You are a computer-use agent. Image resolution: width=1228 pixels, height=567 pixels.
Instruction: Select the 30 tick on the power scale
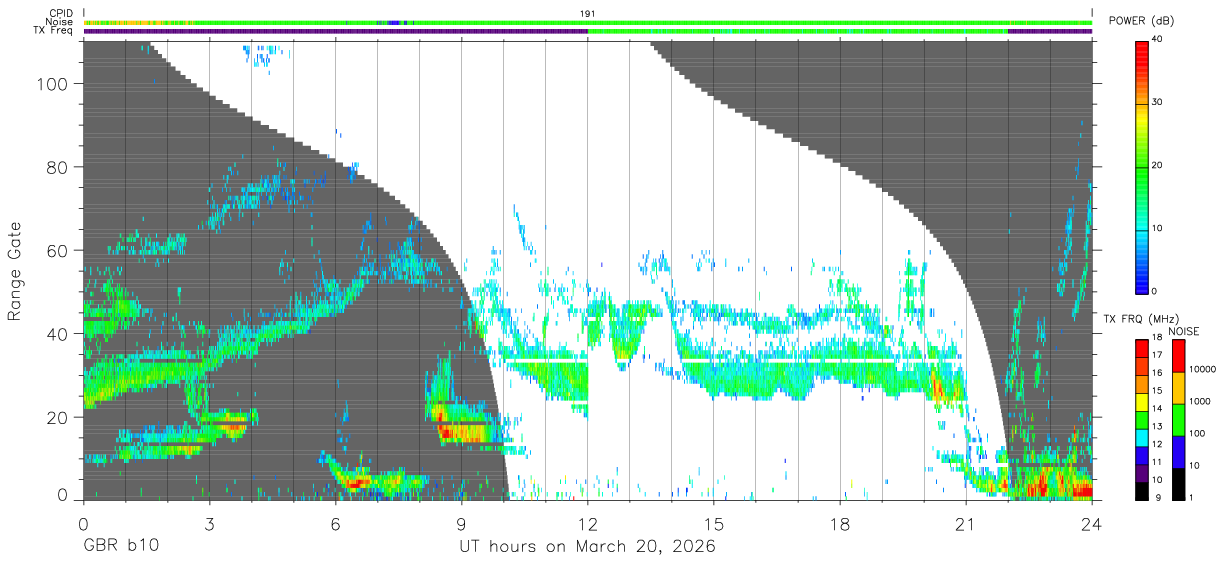click(1158, 103)
